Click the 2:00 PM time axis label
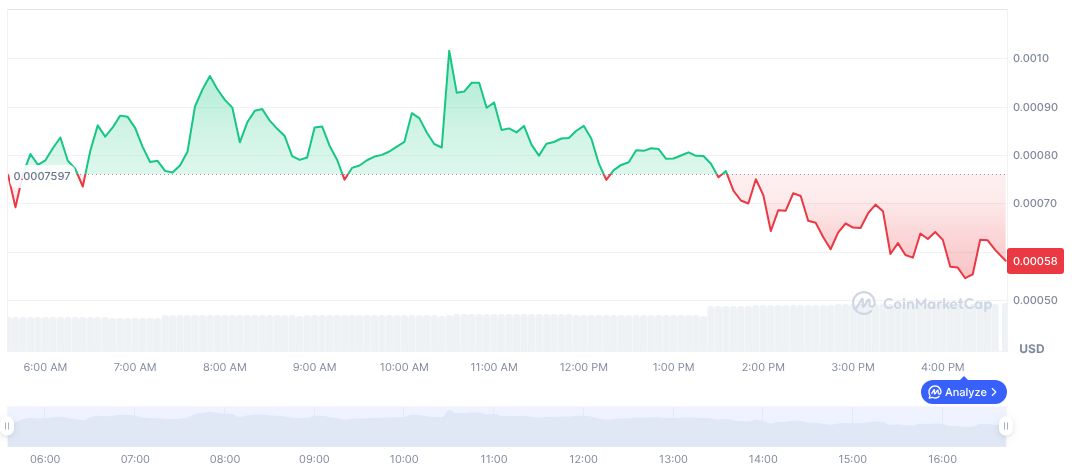This screenshot has width=1072, height=470. coord(763,367)
